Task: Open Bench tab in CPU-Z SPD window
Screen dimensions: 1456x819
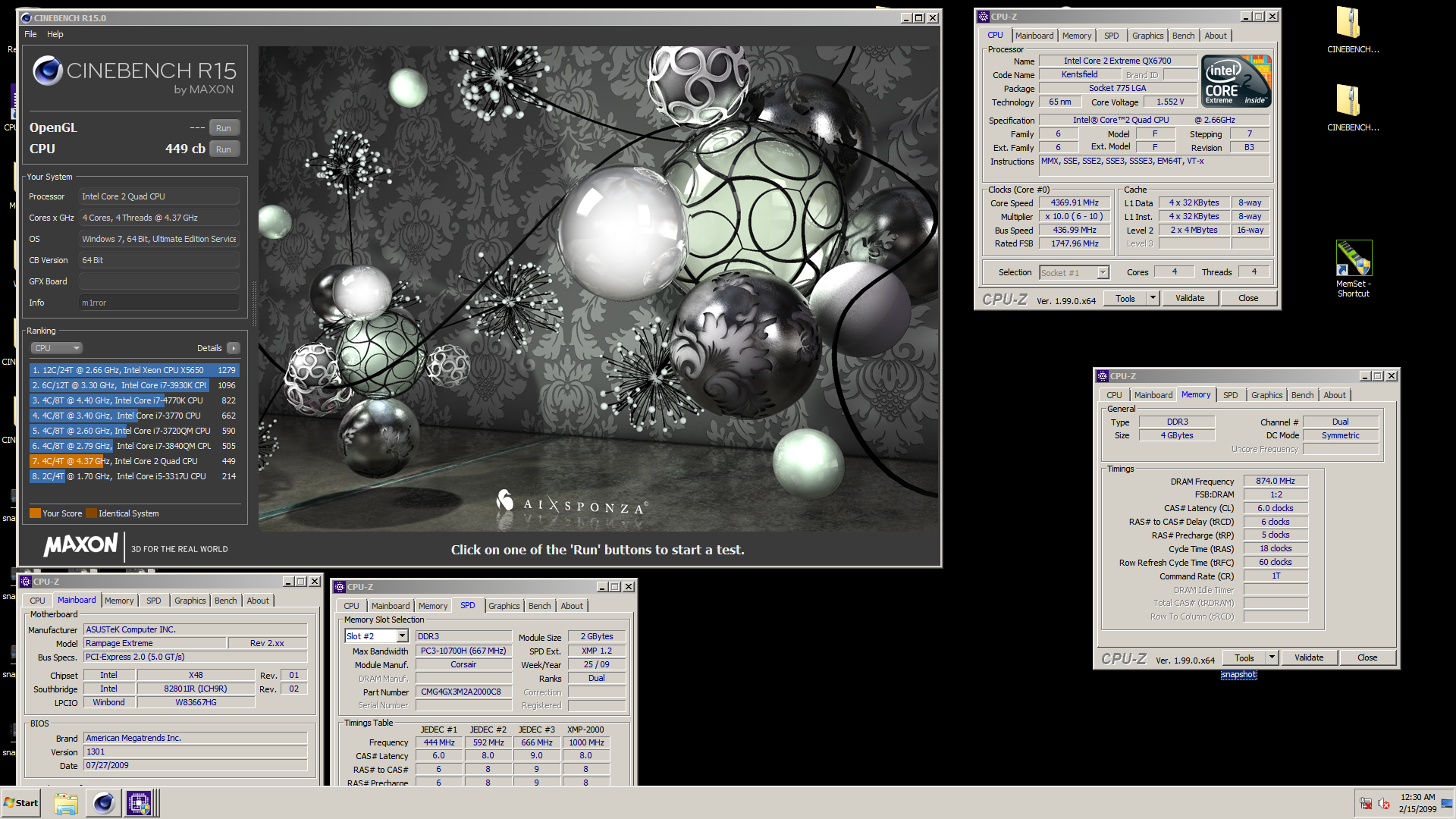Action: [540, 606]
